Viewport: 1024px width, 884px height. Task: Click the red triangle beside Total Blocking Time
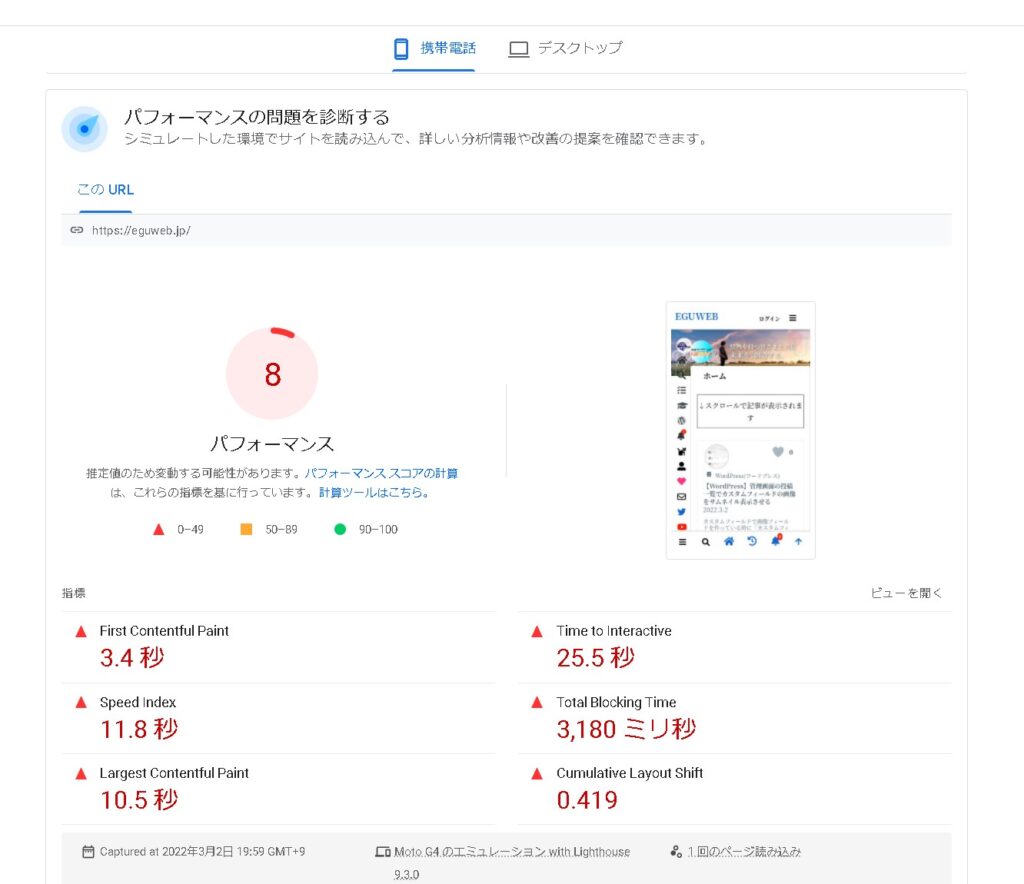coord(537,702)
